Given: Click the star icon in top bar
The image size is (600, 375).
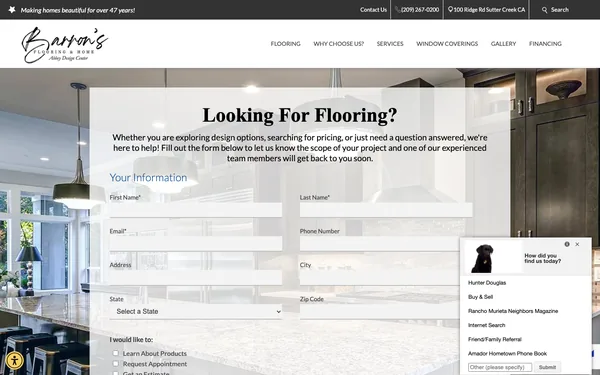Looking at the screenshot, I should point(12,10).
